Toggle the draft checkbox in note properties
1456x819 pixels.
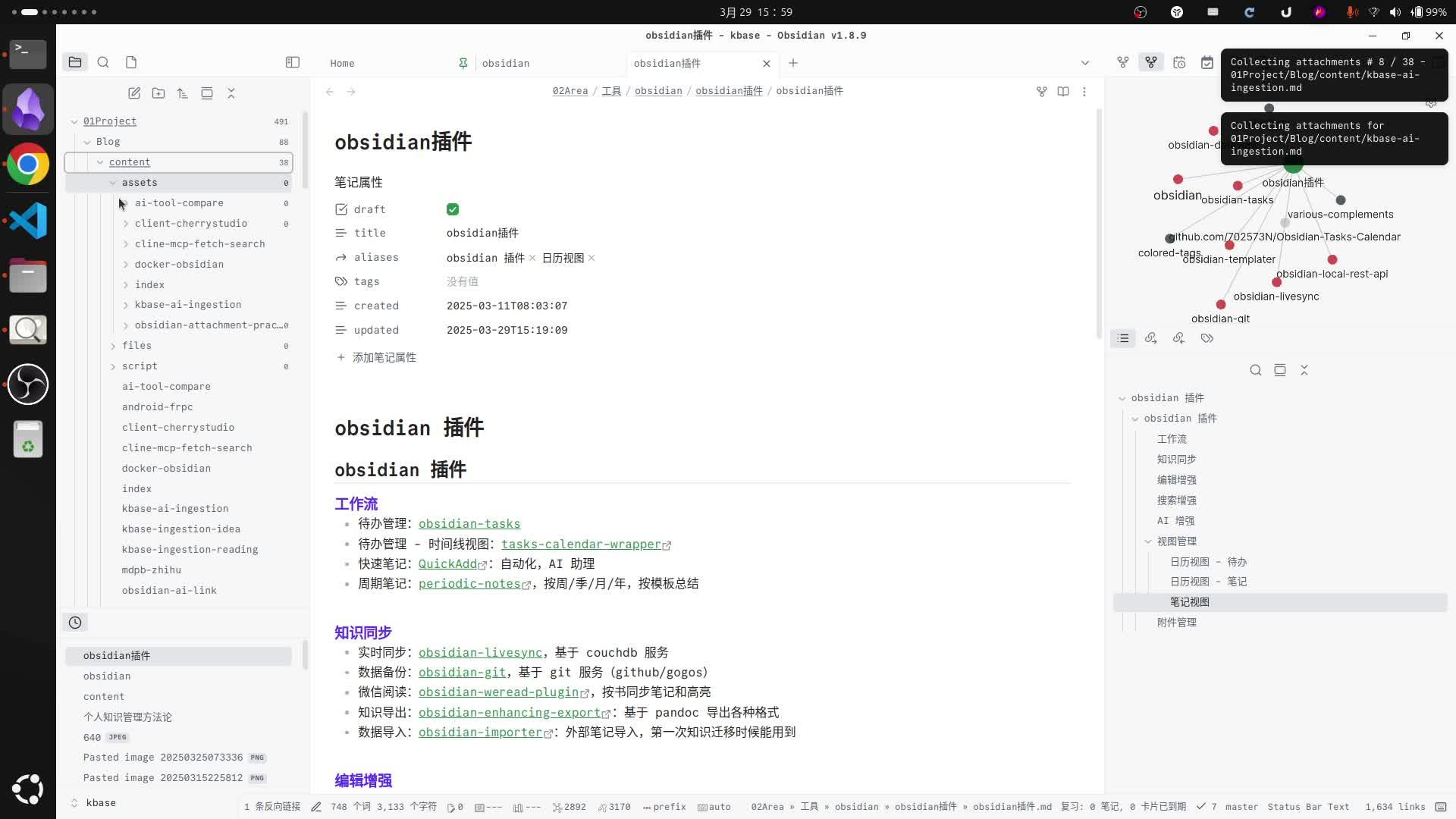pos(453,209)
